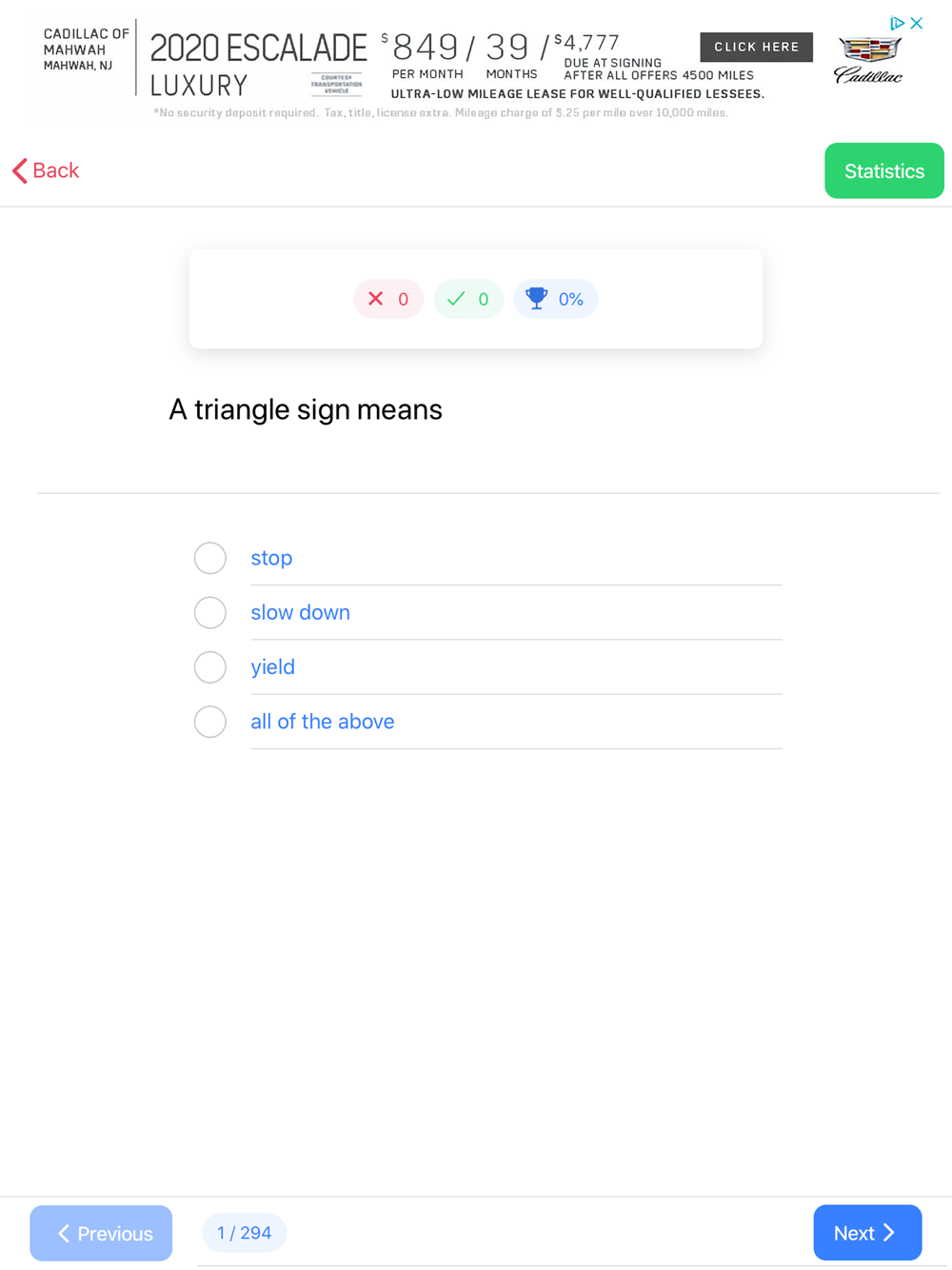Tap the blue trophy score badge
Screen dimensions: 952x1270
coord(556,299)
